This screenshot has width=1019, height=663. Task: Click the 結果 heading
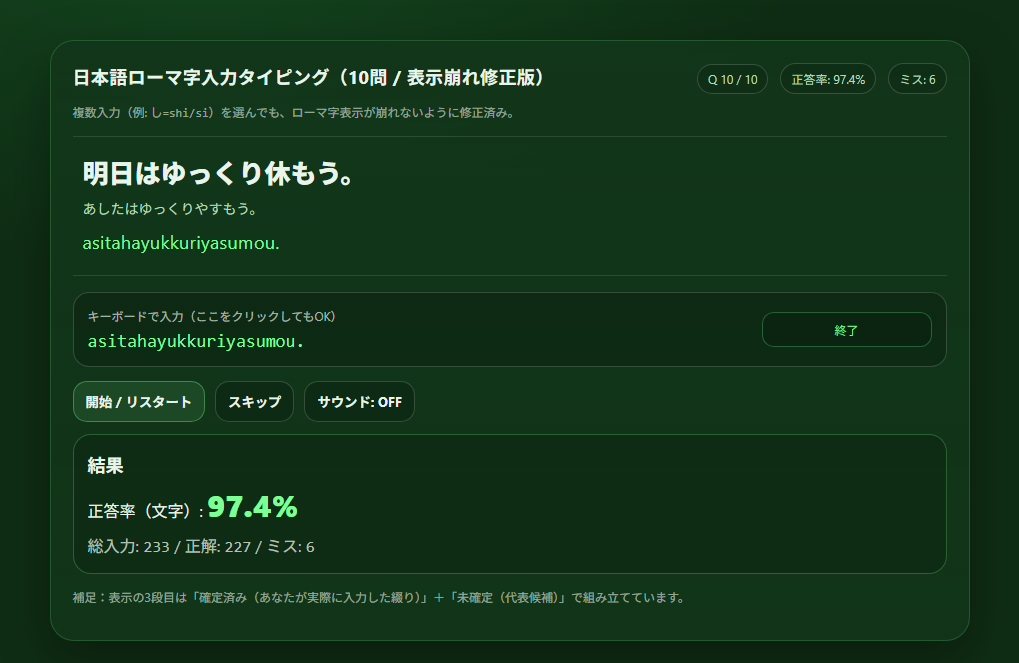coord(105,466)
